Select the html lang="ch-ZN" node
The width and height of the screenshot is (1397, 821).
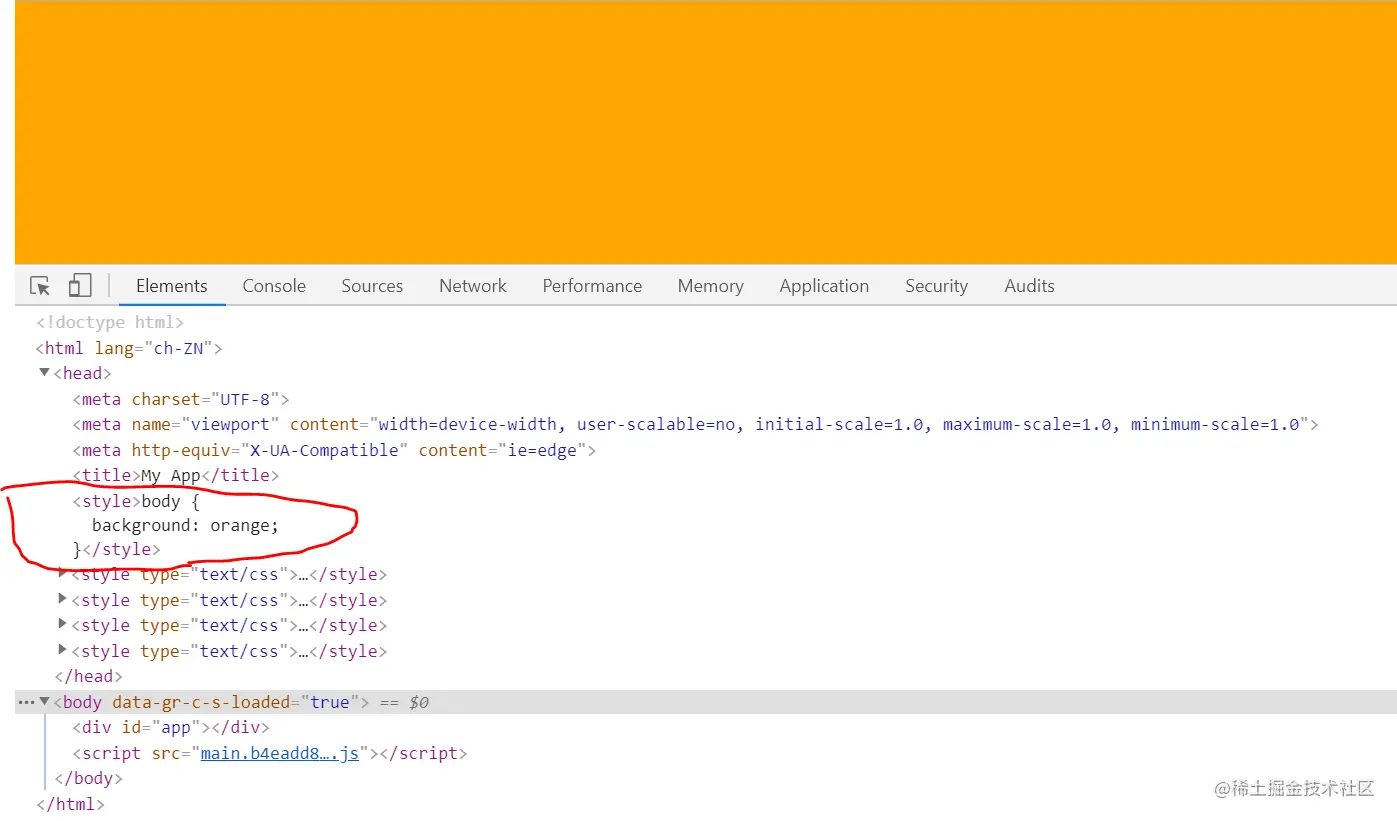click(x=129, y=348)
